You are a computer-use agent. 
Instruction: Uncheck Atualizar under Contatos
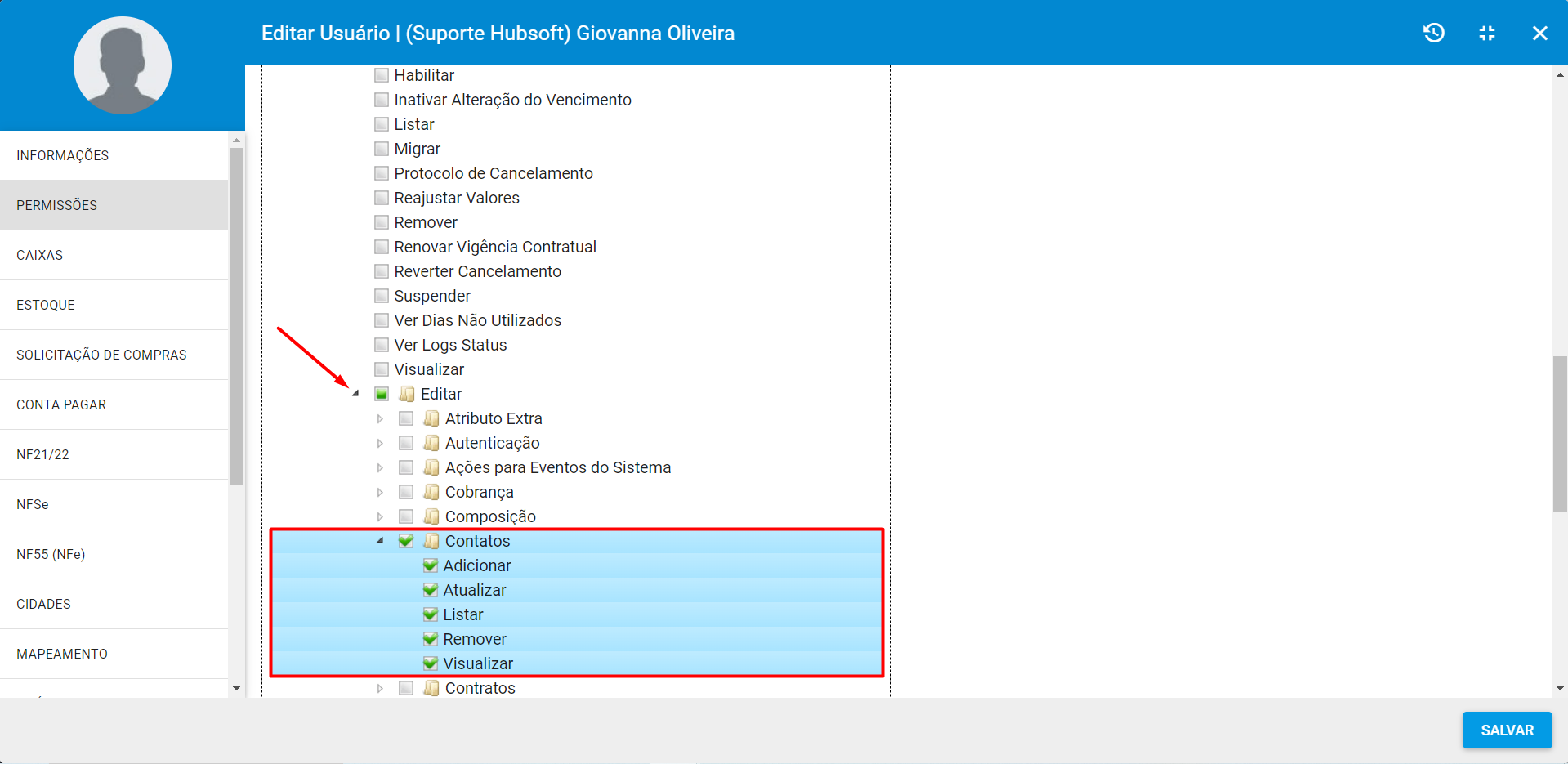(x=431, y=590)
